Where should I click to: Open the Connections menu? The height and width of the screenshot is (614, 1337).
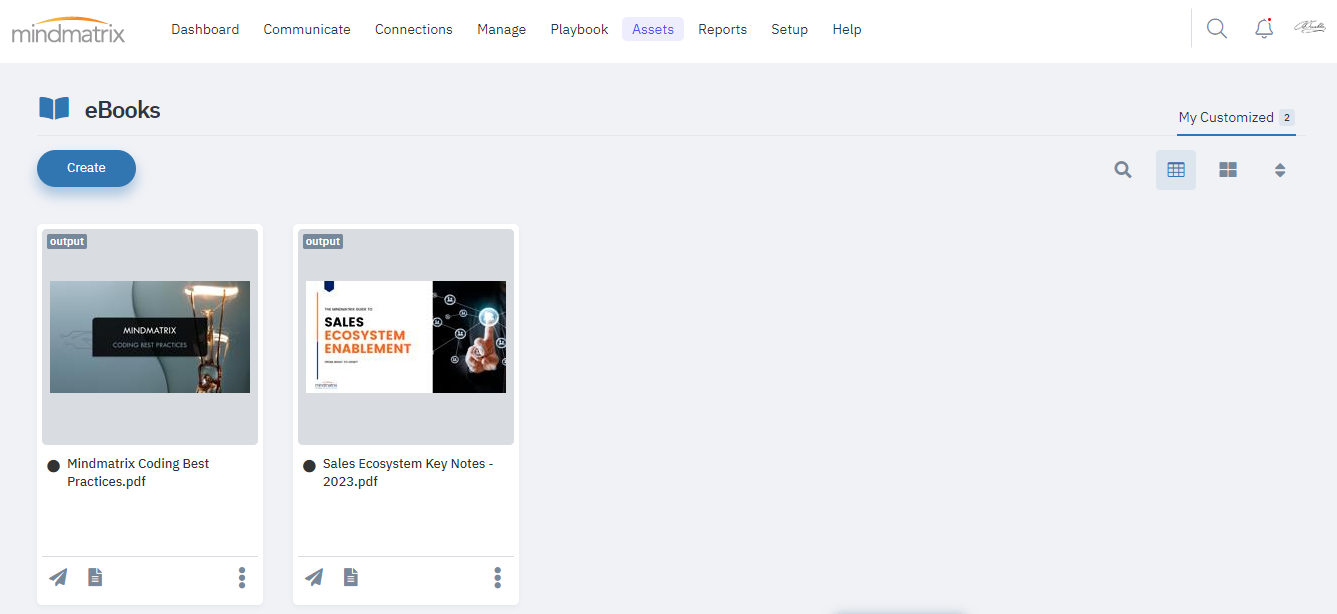pyautogui.click(x=414, y=29)
